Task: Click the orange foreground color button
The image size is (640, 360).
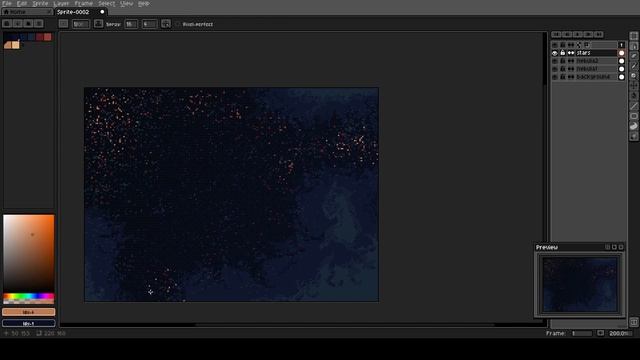Action: (29, 312)
